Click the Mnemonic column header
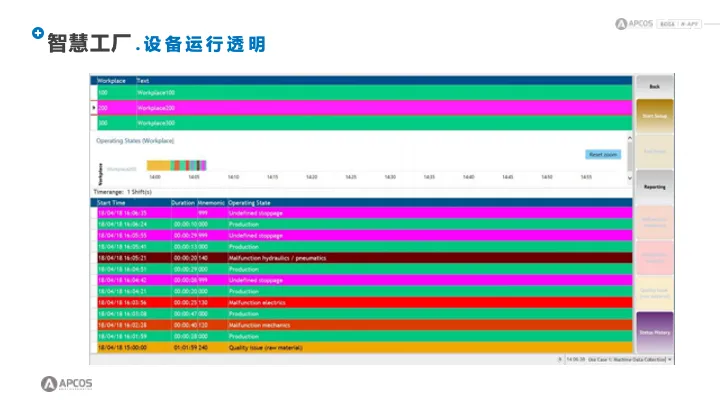This screenshot has width=720, height=405. tap(211, 202)
